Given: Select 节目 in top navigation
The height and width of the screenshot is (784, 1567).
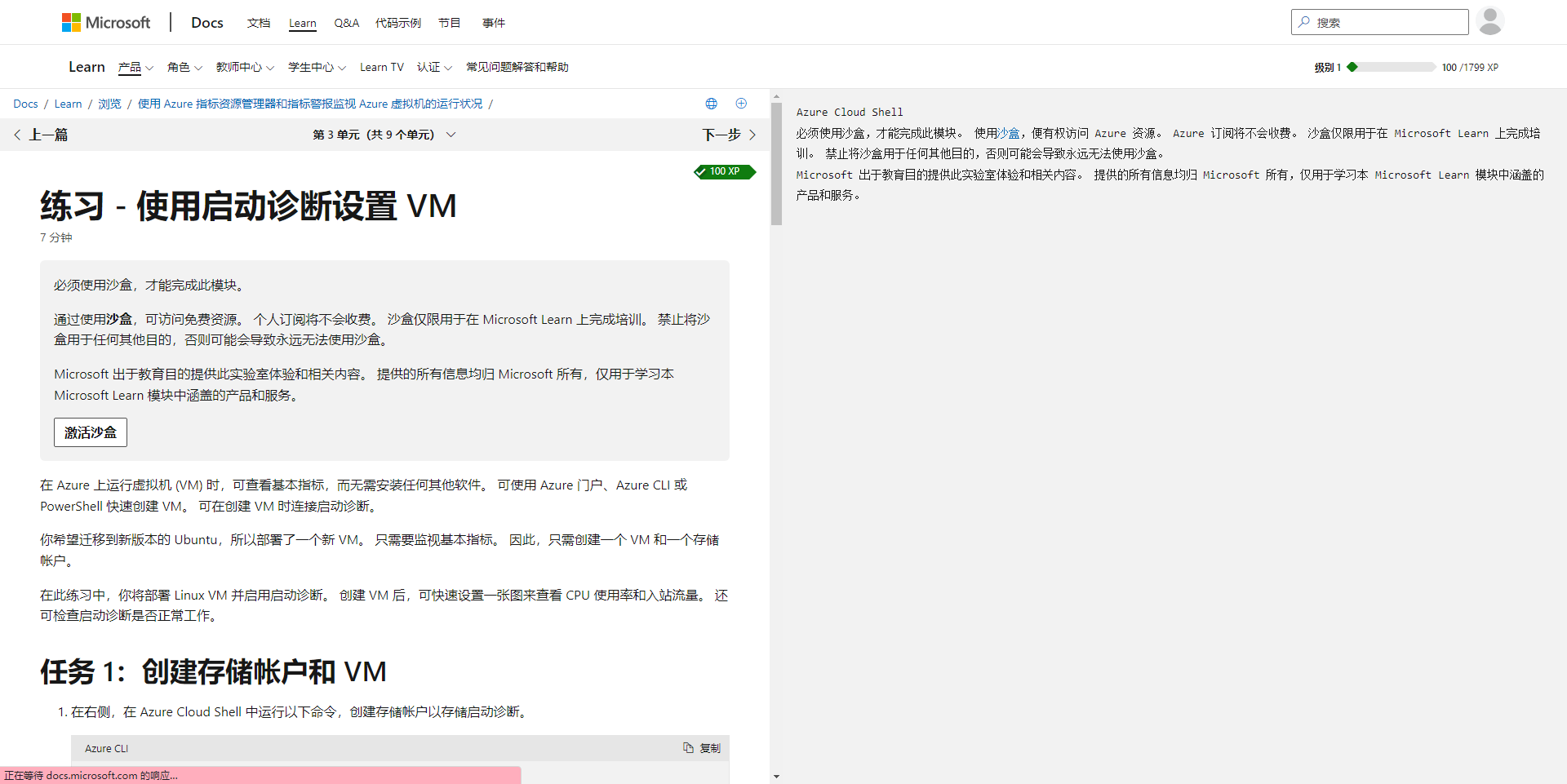Looking at the screenshot, I should (450, 23).
